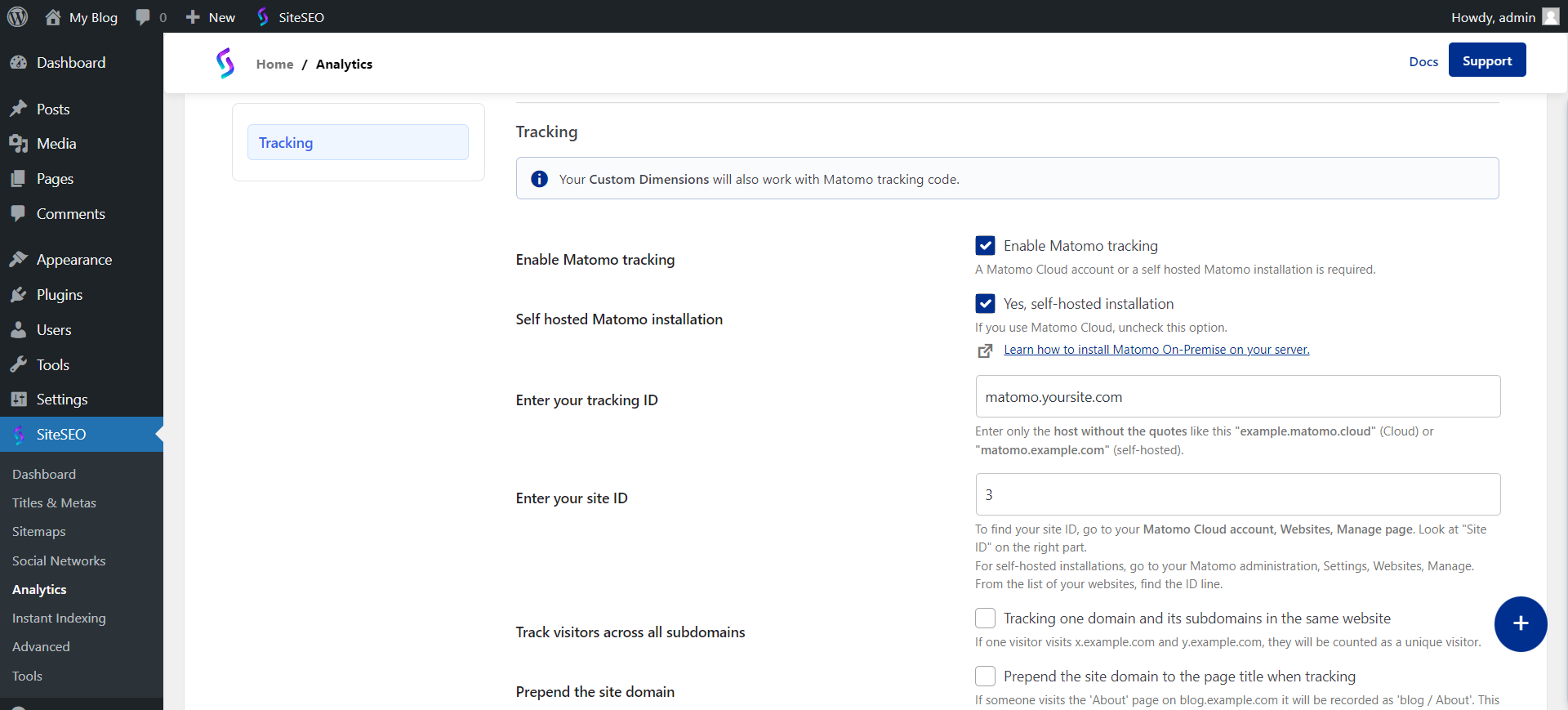The width and height of the screenshot is (1568, 710).
Task: Open Sitemaps submenu item
Action: [38, 532]
